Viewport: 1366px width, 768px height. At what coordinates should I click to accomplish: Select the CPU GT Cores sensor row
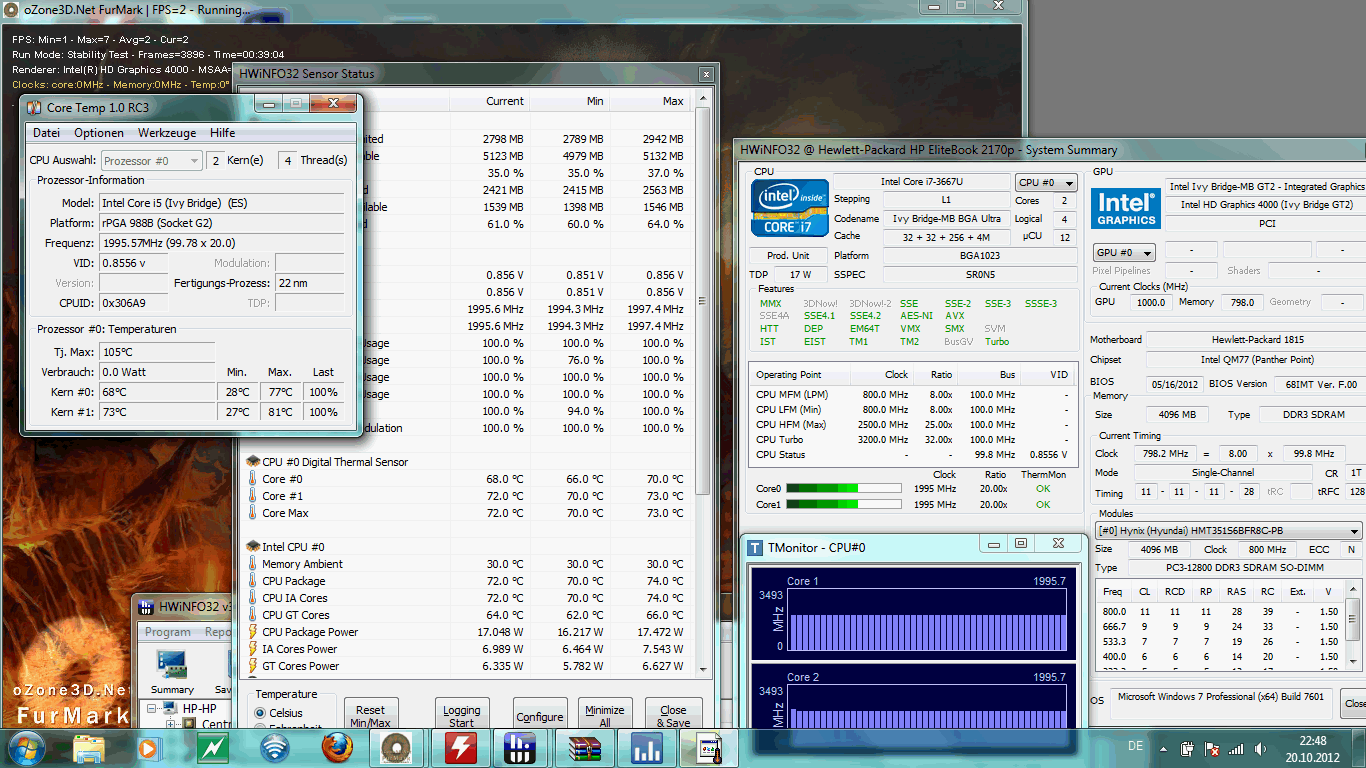(469, 615)
